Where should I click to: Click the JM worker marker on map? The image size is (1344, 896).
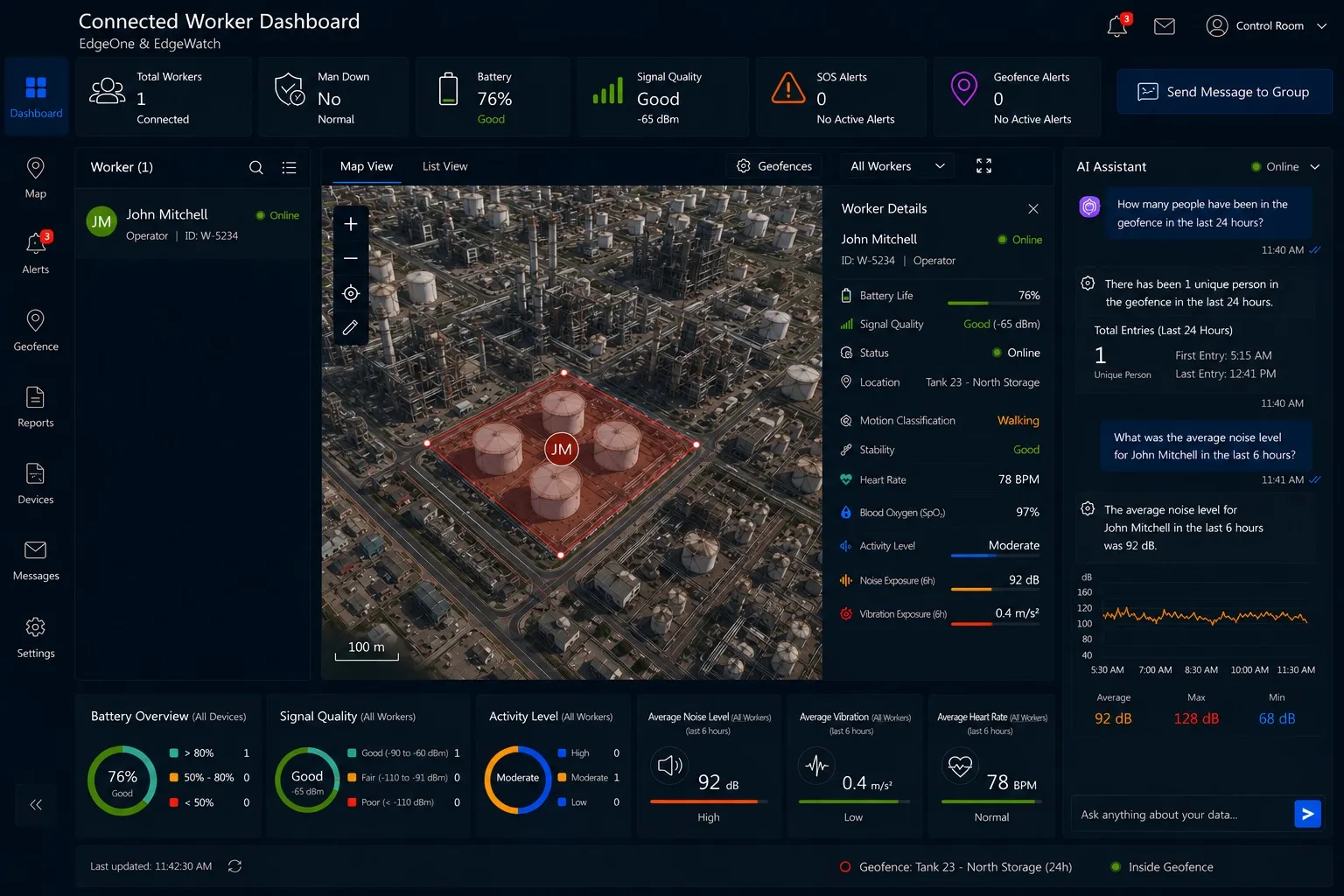tap(562, 450)
